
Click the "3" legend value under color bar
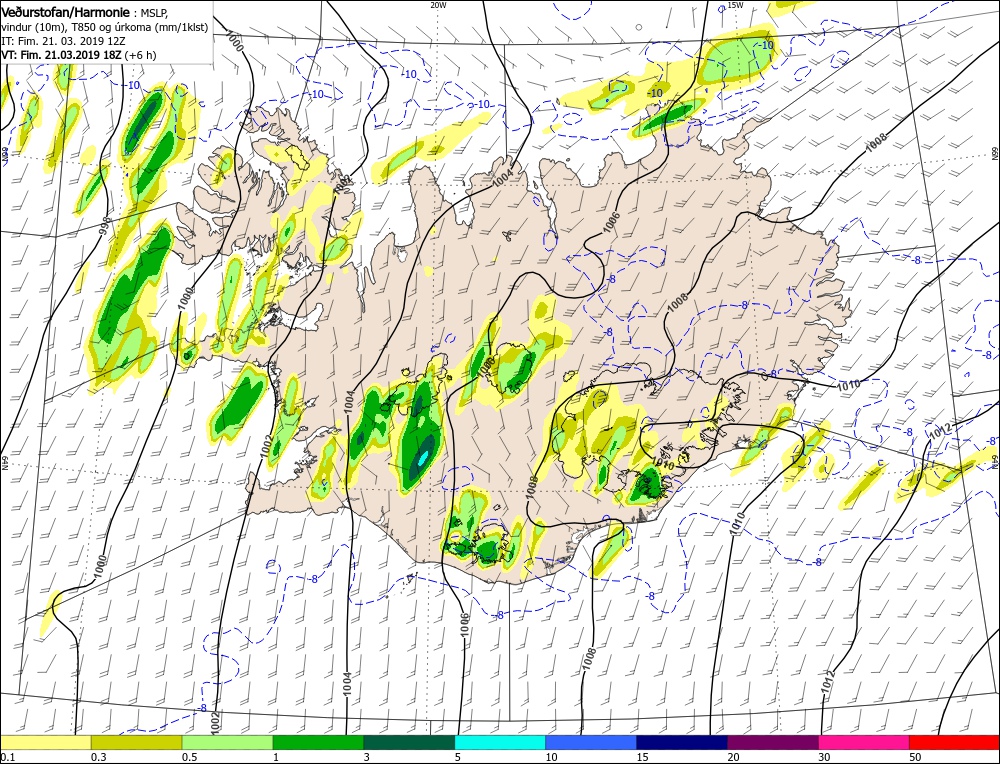coord(366,756)
